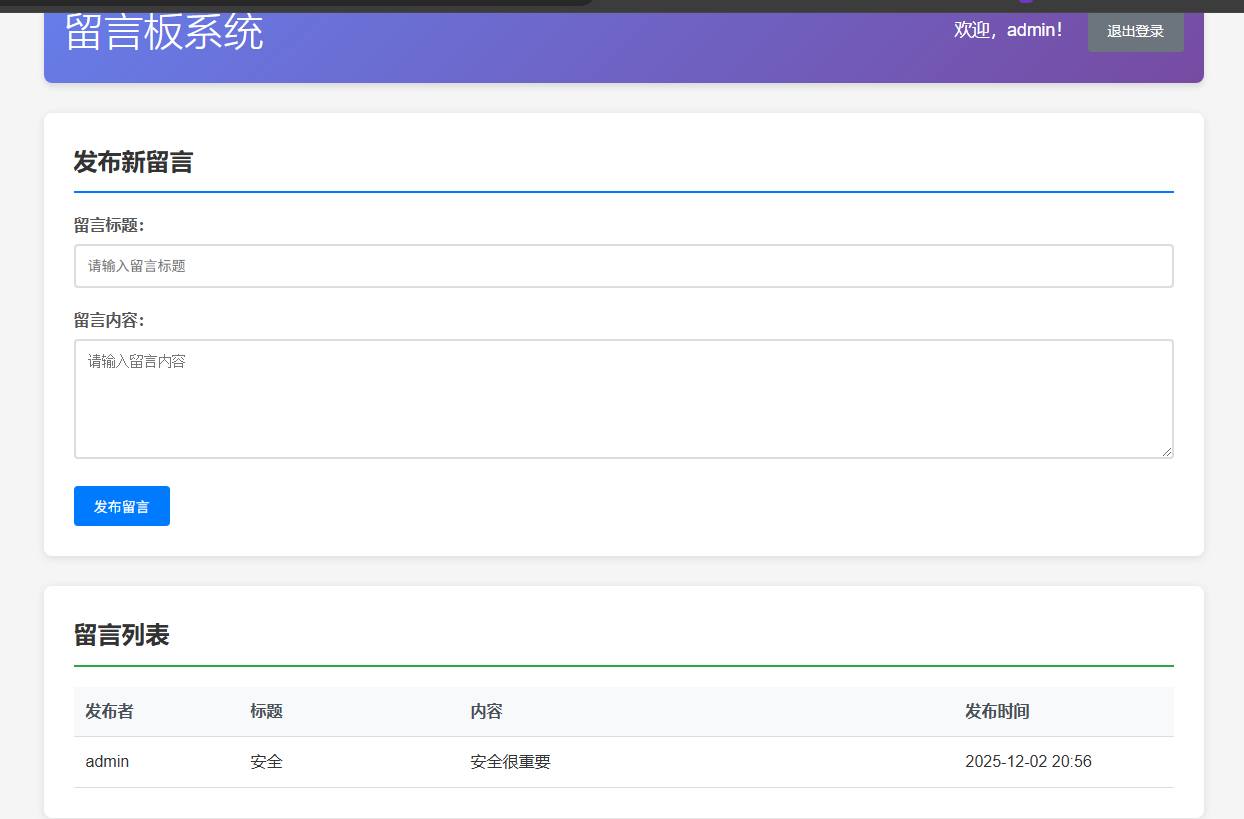Focus the 留言标题 title input field

point(623,266)
